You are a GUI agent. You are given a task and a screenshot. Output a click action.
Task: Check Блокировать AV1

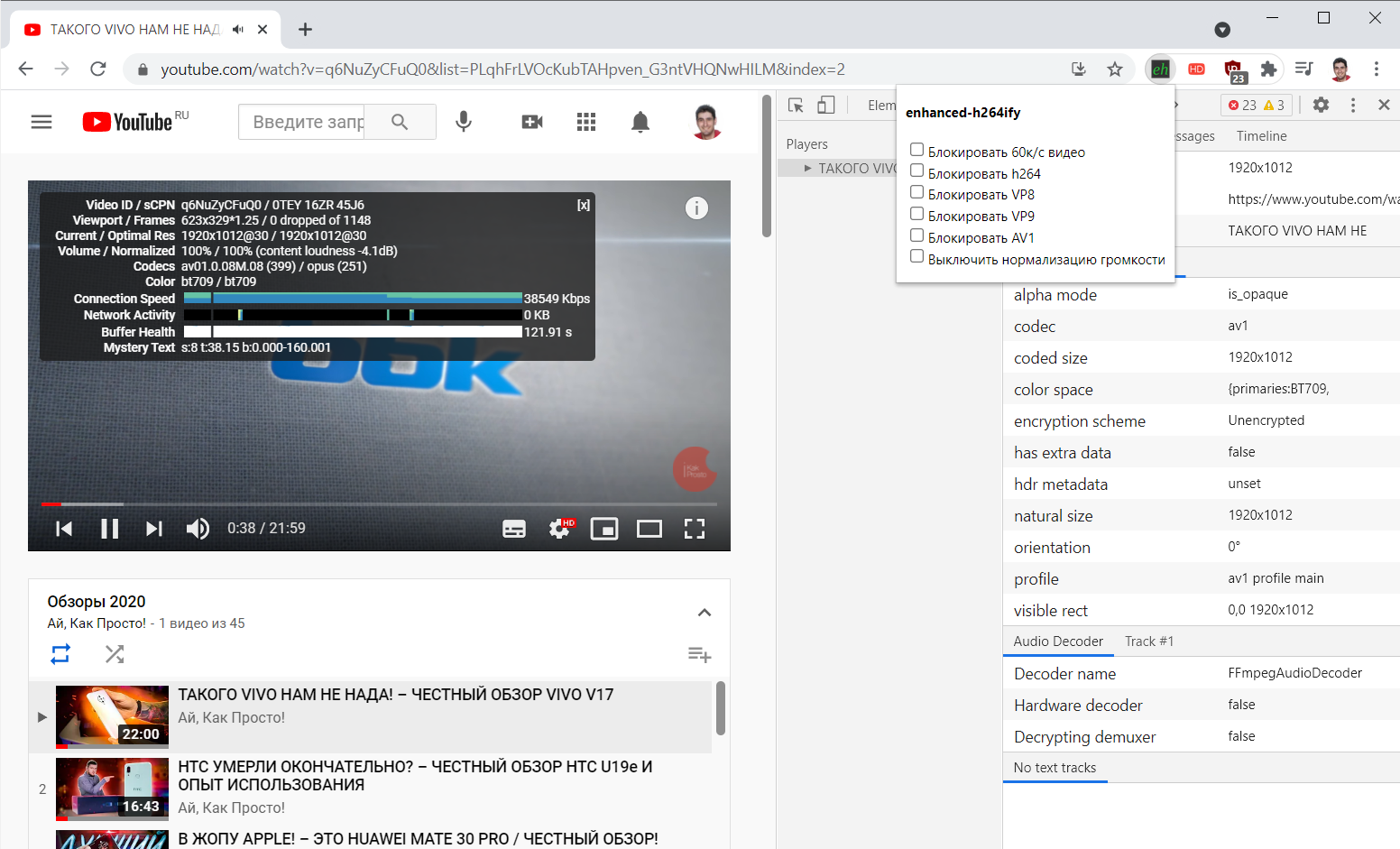click(916, 235)
